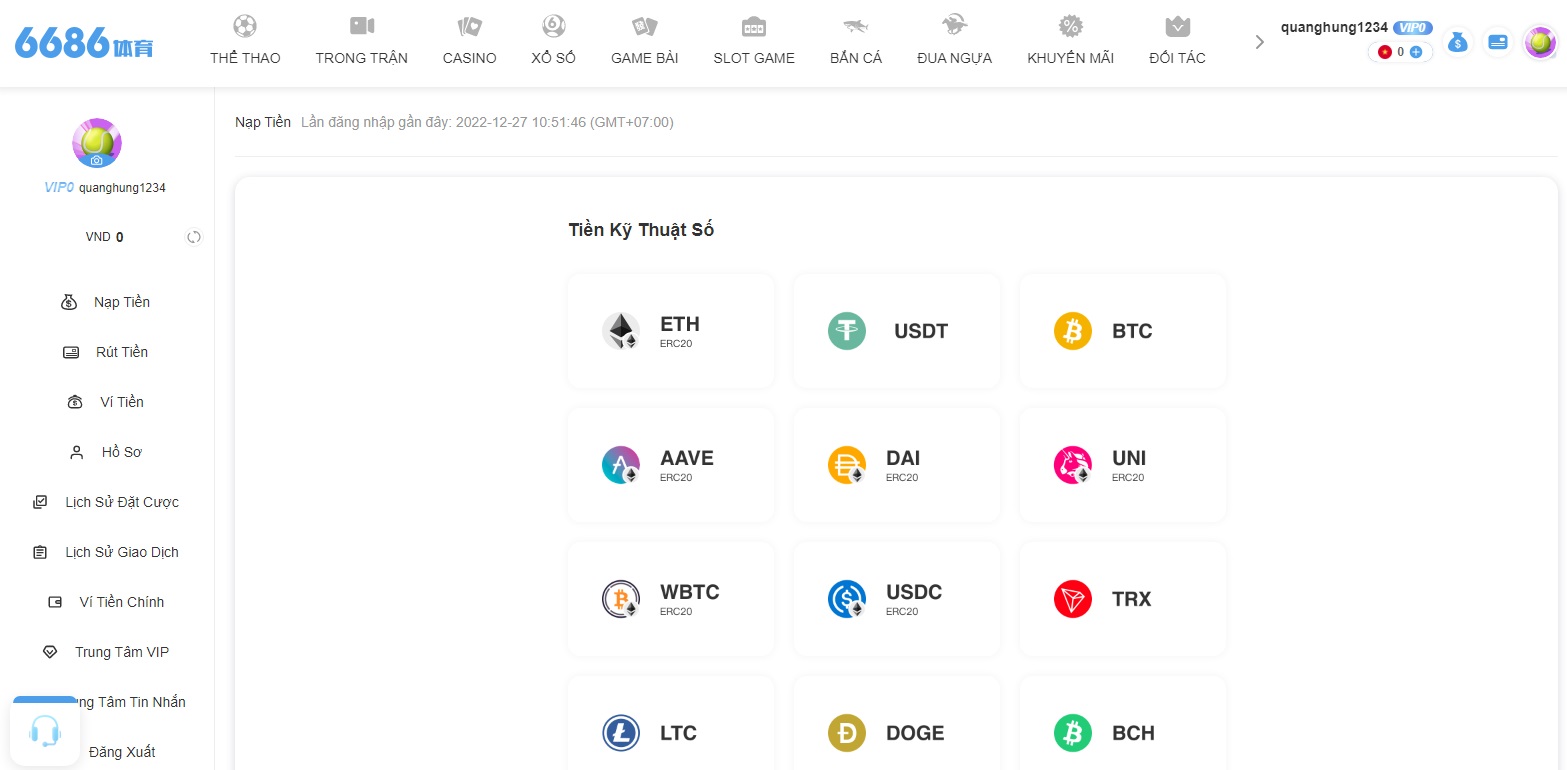View Lịch Sử Giao Dịch transaction history
This screenshot has height=770, width=1567.
(x=106, y=552)
